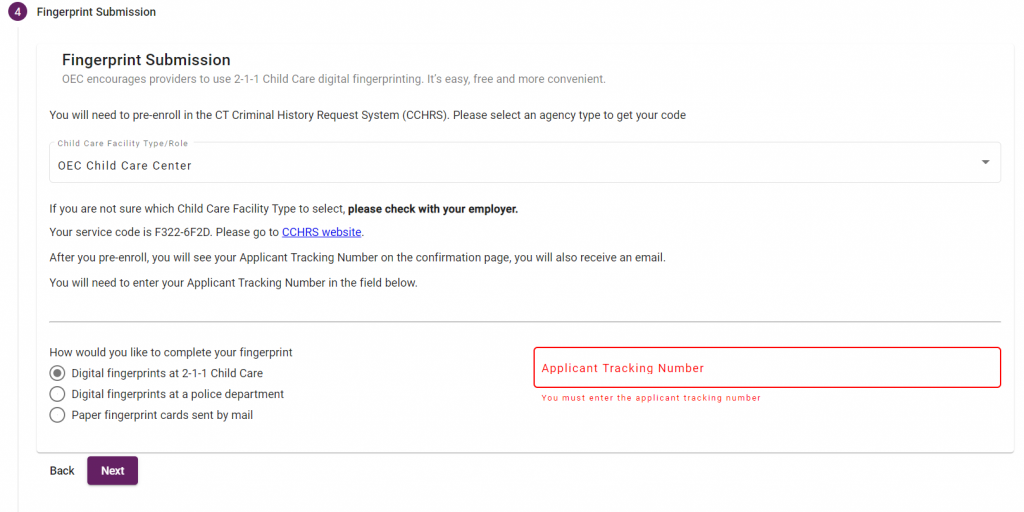Viewport: 1024px width, 512px height.
Task: Expand the facility type dropdown arrow
Action: (x=985, y=163)
